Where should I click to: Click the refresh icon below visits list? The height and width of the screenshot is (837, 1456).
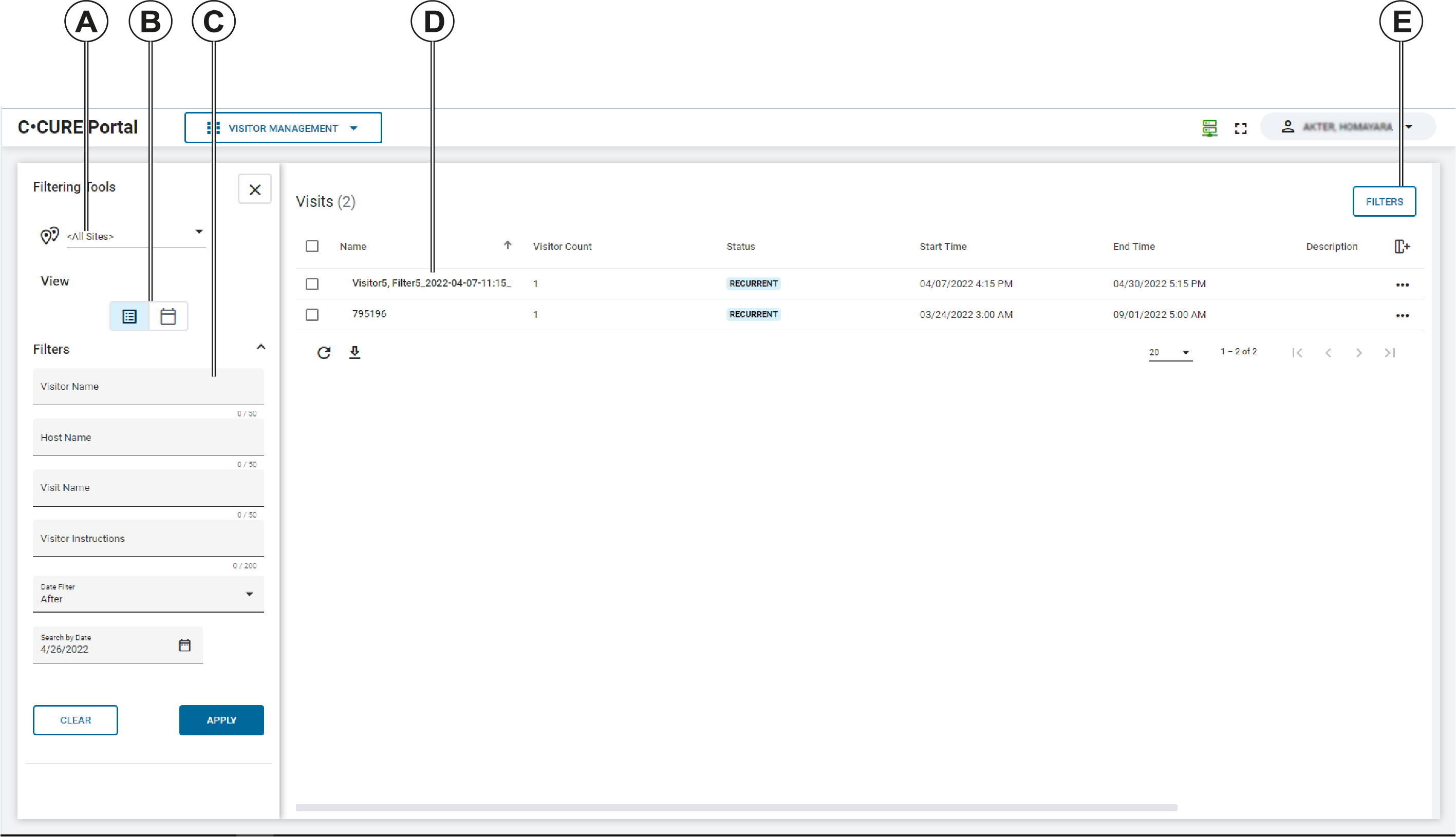coord(323,352)
